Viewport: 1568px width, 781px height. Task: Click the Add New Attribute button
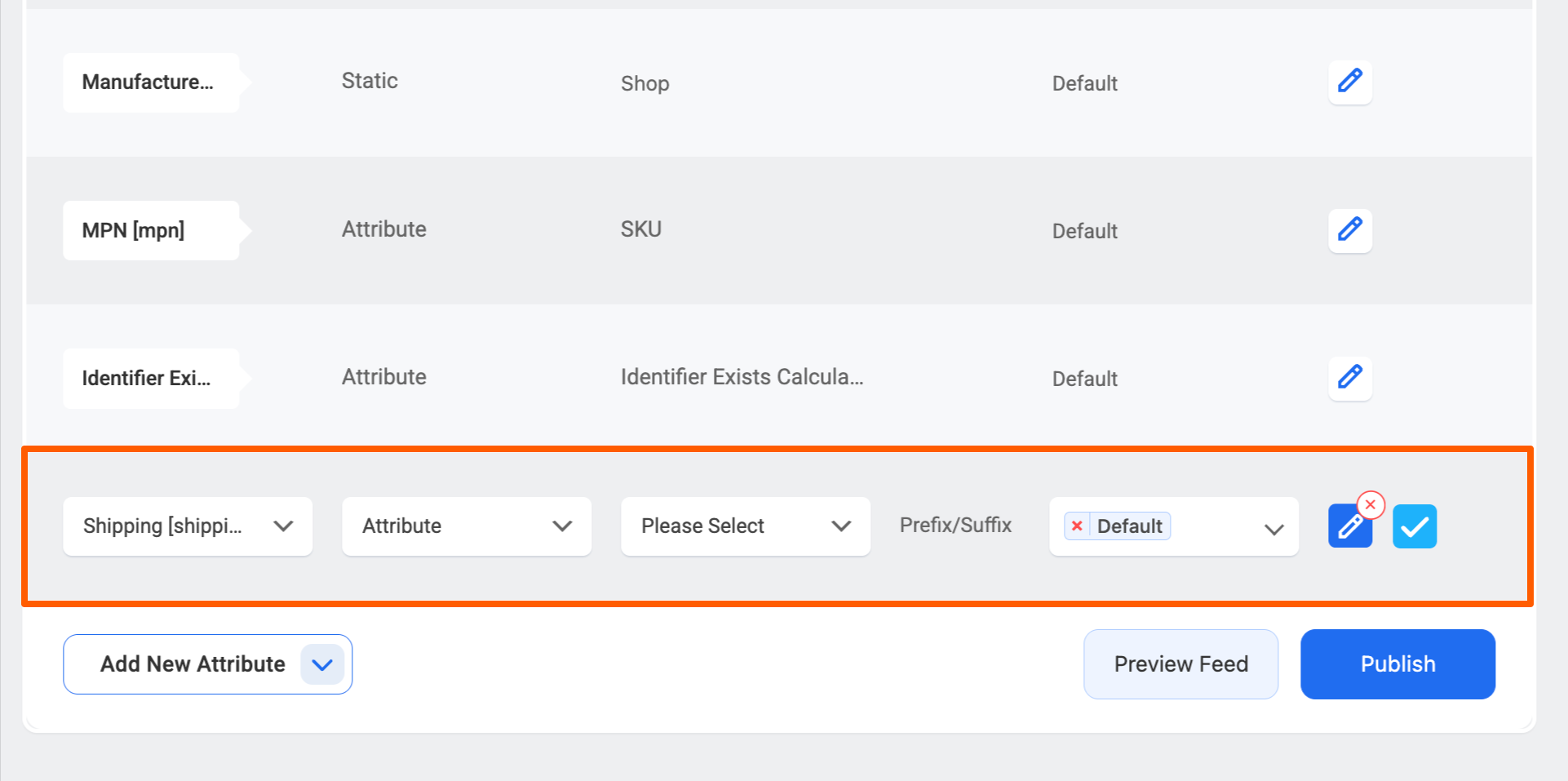(x=193, y=664)
